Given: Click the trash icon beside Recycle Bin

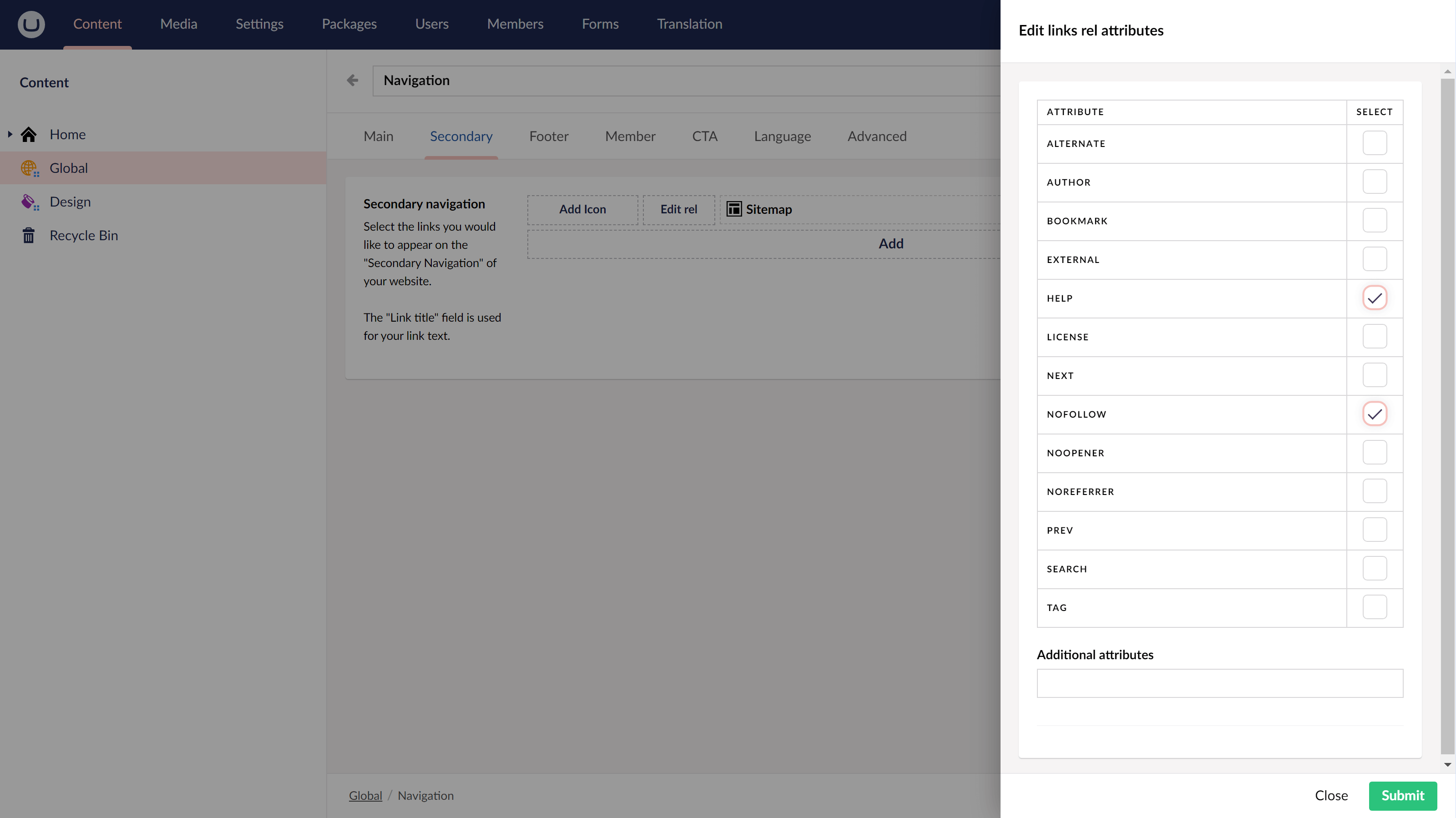Looking at the screenshot, I should 28,235.
